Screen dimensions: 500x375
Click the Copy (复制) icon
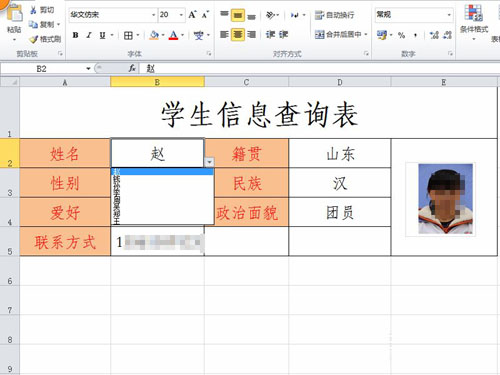click(x=33, y=25)
